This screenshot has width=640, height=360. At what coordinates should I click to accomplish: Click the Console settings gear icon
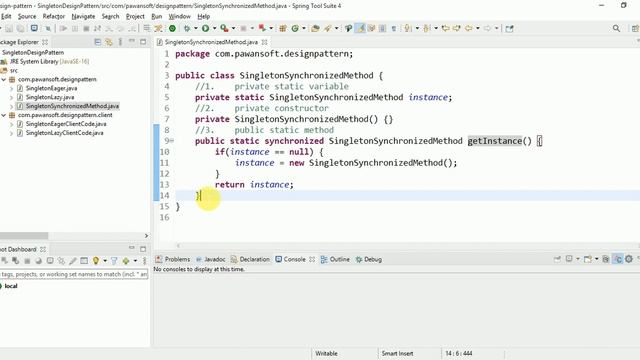click(629, 259)
